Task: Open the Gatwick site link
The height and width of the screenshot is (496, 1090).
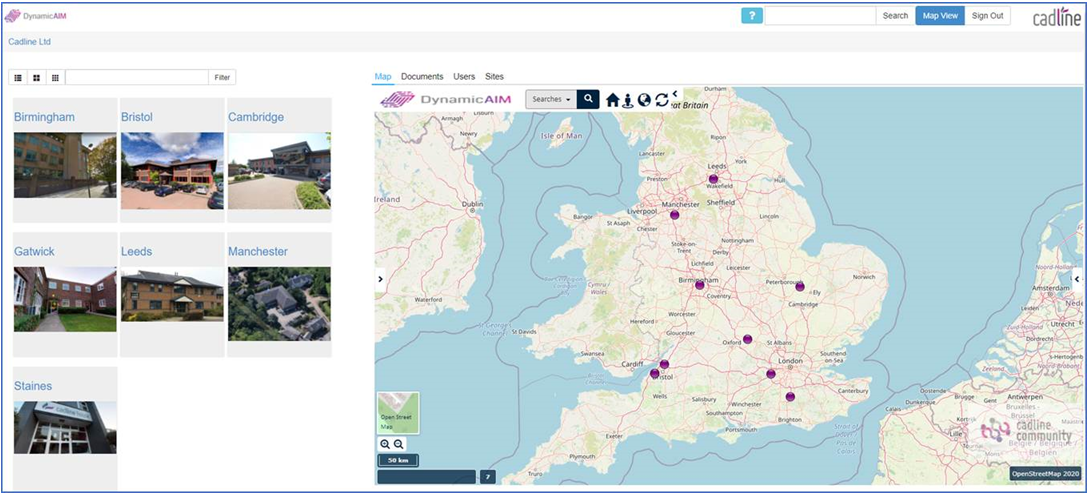Action: [x=34, y=251]
